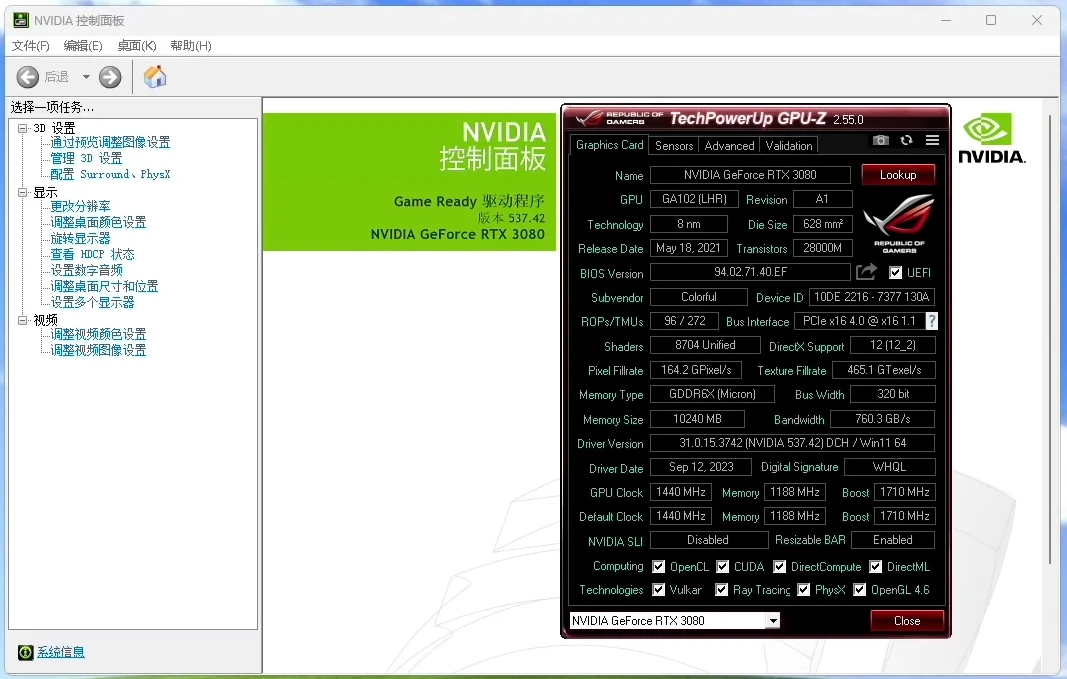Click NVIDIA Control Panel title bar icon

(21, 20)
